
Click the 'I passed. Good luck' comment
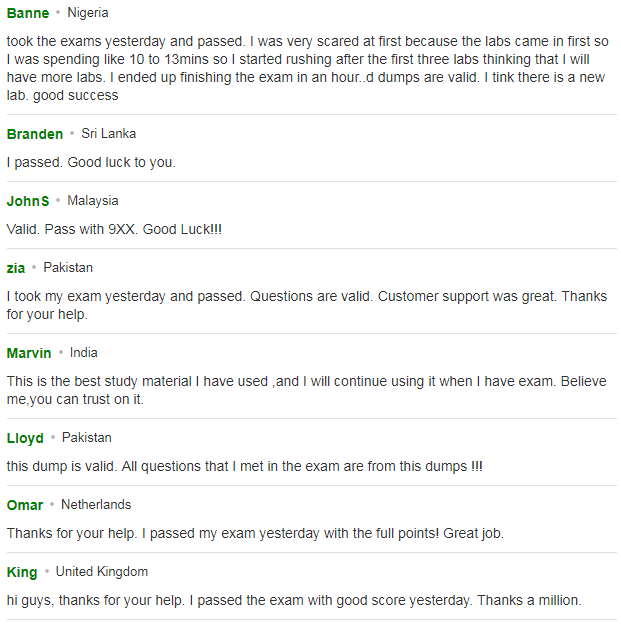[x=91, y=162]
